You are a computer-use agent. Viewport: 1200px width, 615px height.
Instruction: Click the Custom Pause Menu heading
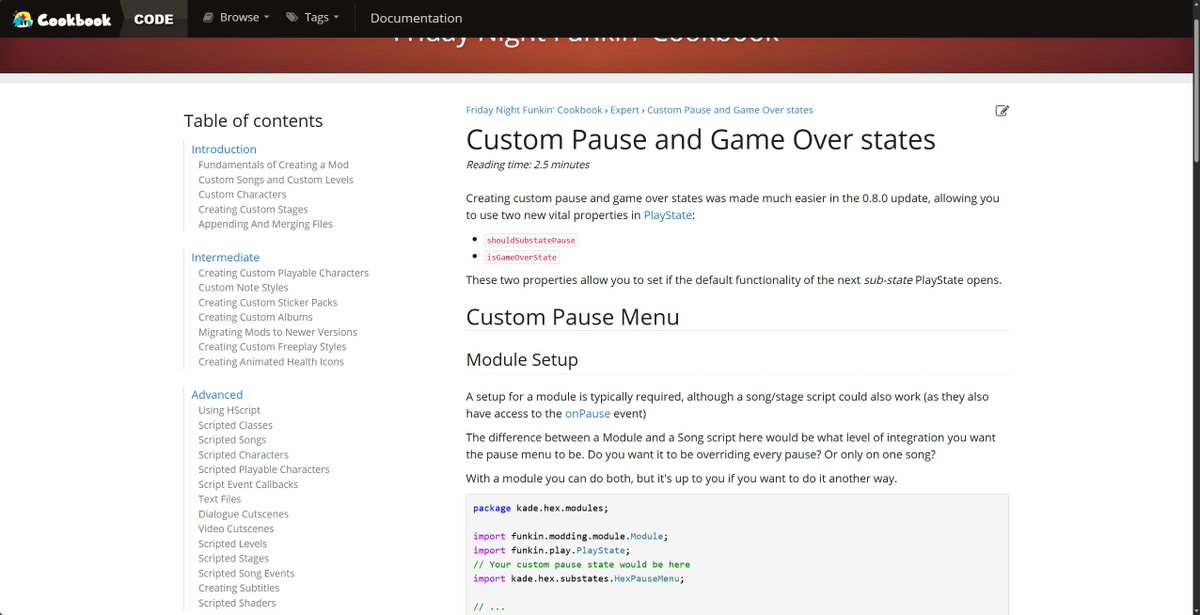click(573, 317)
